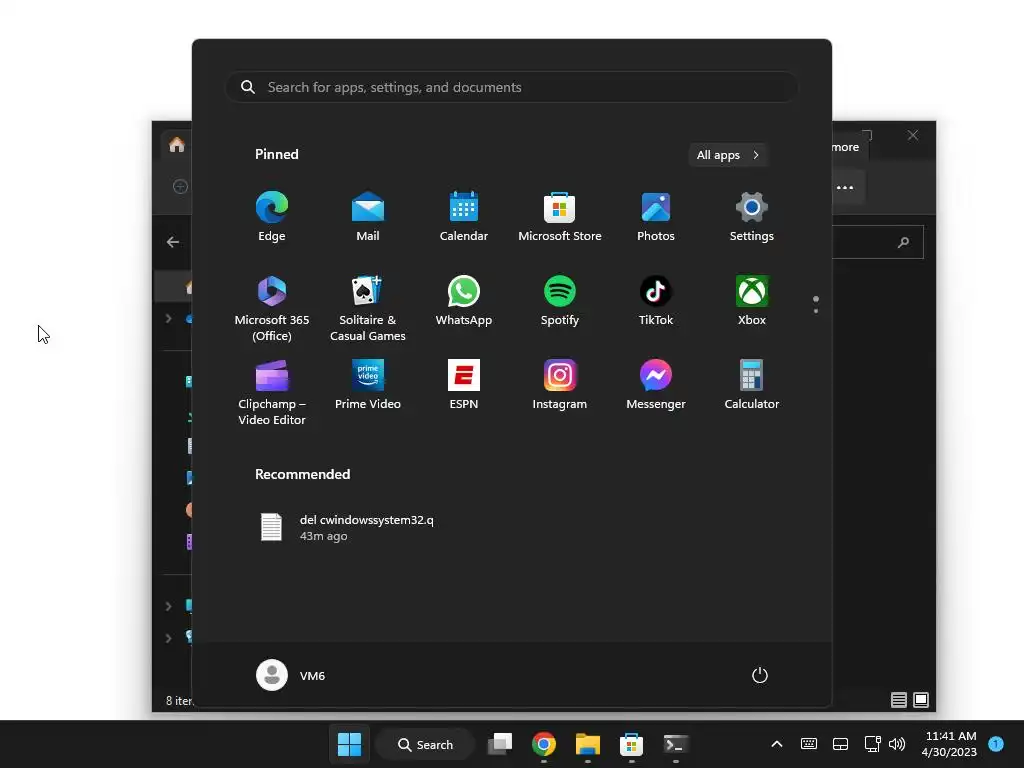Launch Prime Video
Image resolution: width=1024 pixels, height=768 pixels.
click(368, 385)
